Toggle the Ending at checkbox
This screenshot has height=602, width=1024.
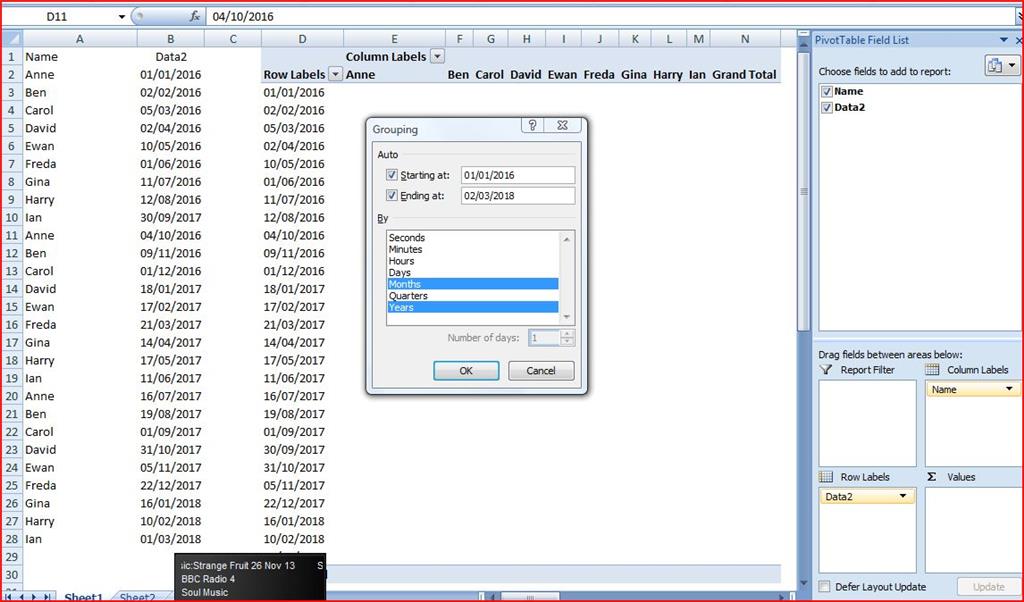coord(392,195)
